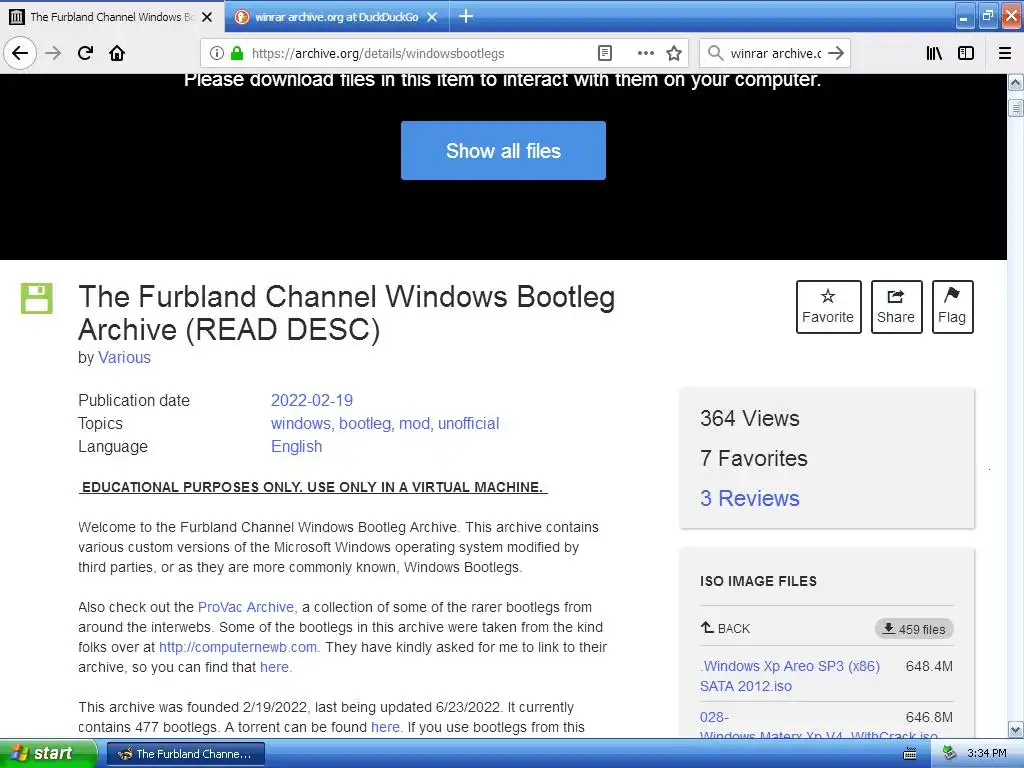
Task: Open the ProVac Archive link
Action: pos(247,607)
